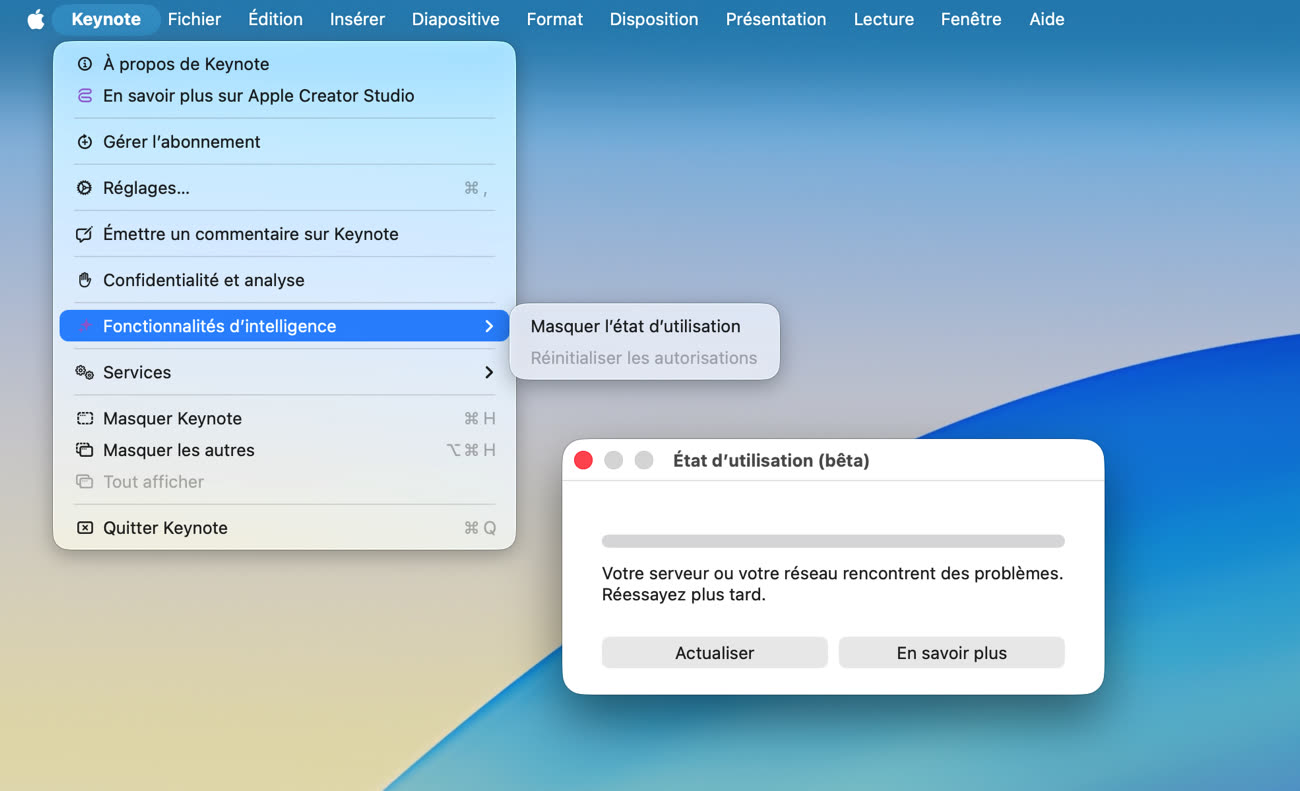Screen dimensions: 1300x791
Task: Expand Fonctionnalités d'intelligence submenu chevron
Action: pyautogui.click(x=489, y=326)
